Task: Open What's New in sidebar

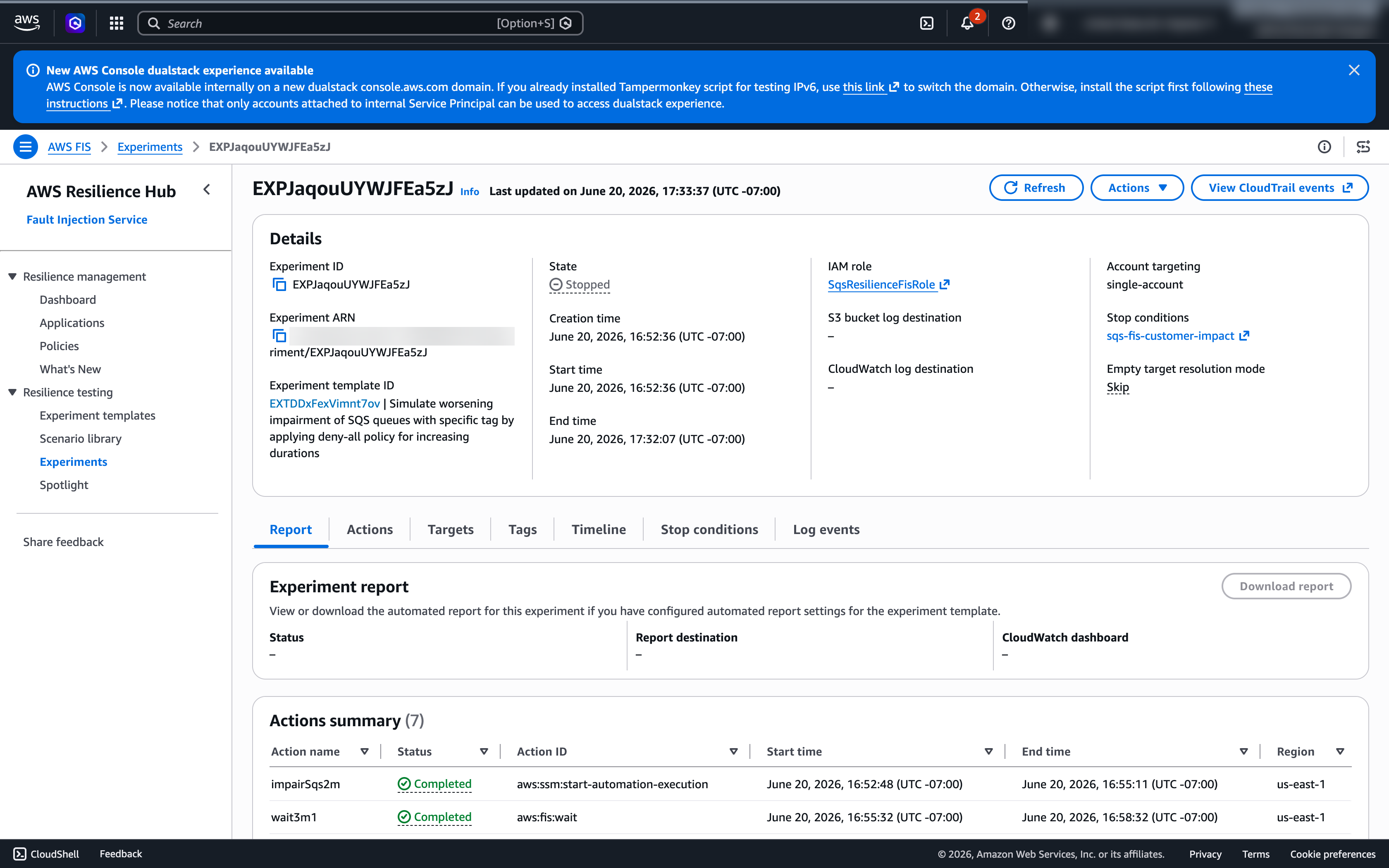Action: click(70, 369)
